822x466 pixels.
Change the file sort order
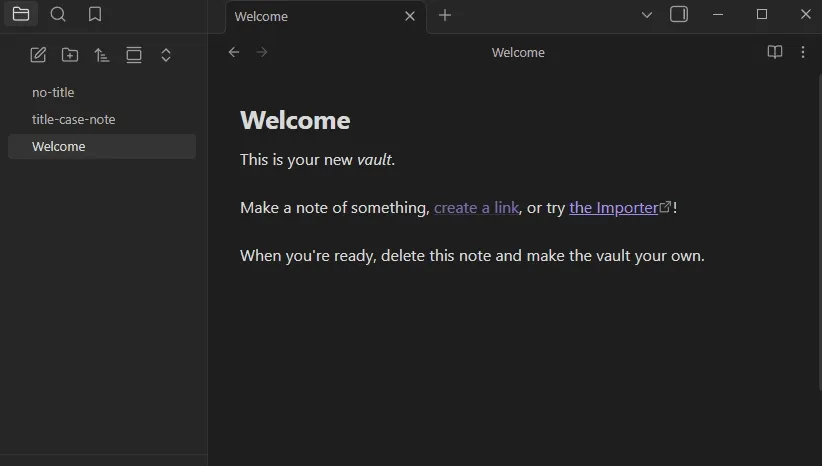pyautogui.click(x=102, y=55)
